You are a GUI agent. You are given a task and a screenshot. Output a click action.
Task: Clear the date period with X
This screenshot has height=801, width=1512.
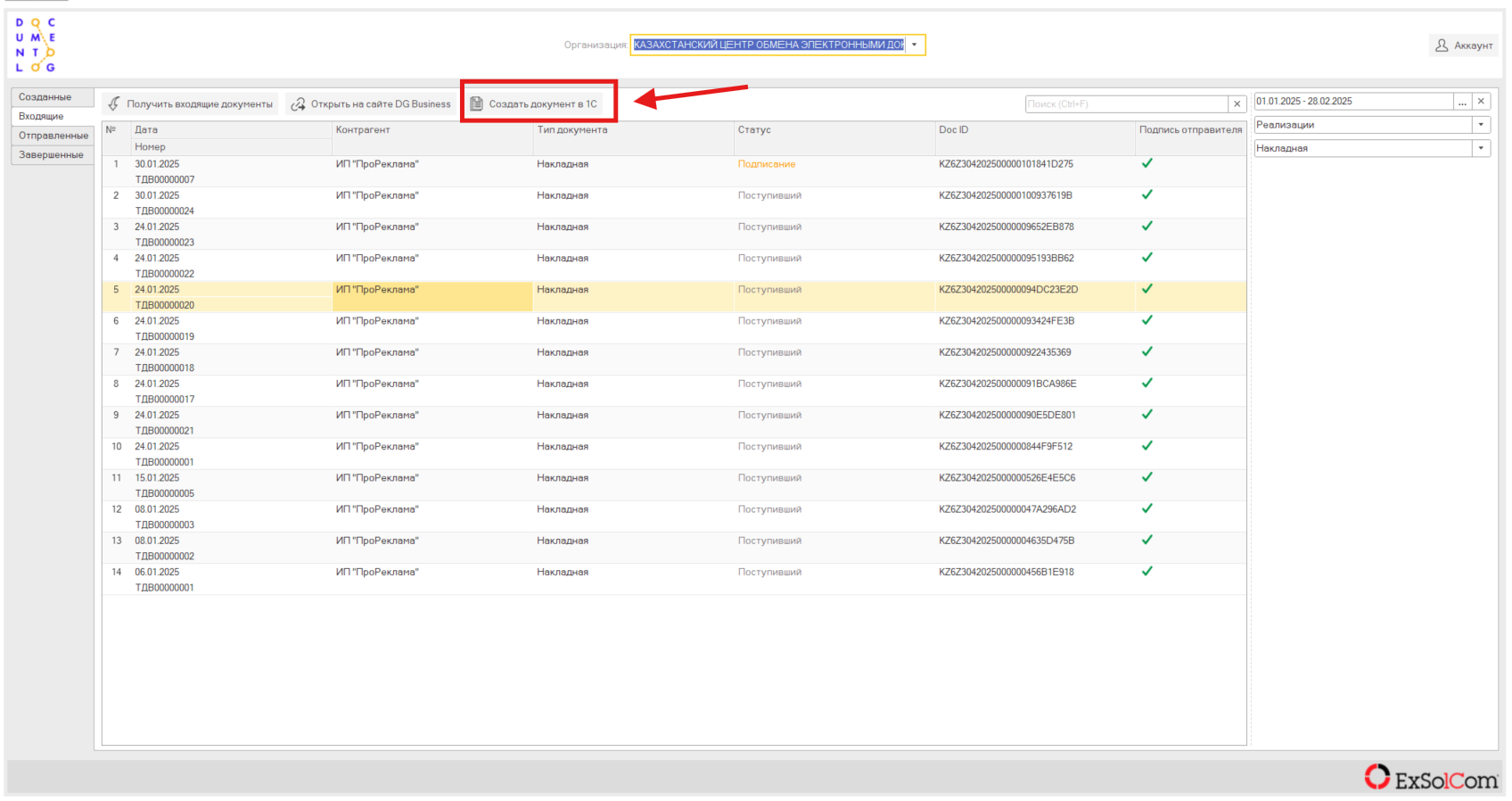click(x=1481, y=102)
